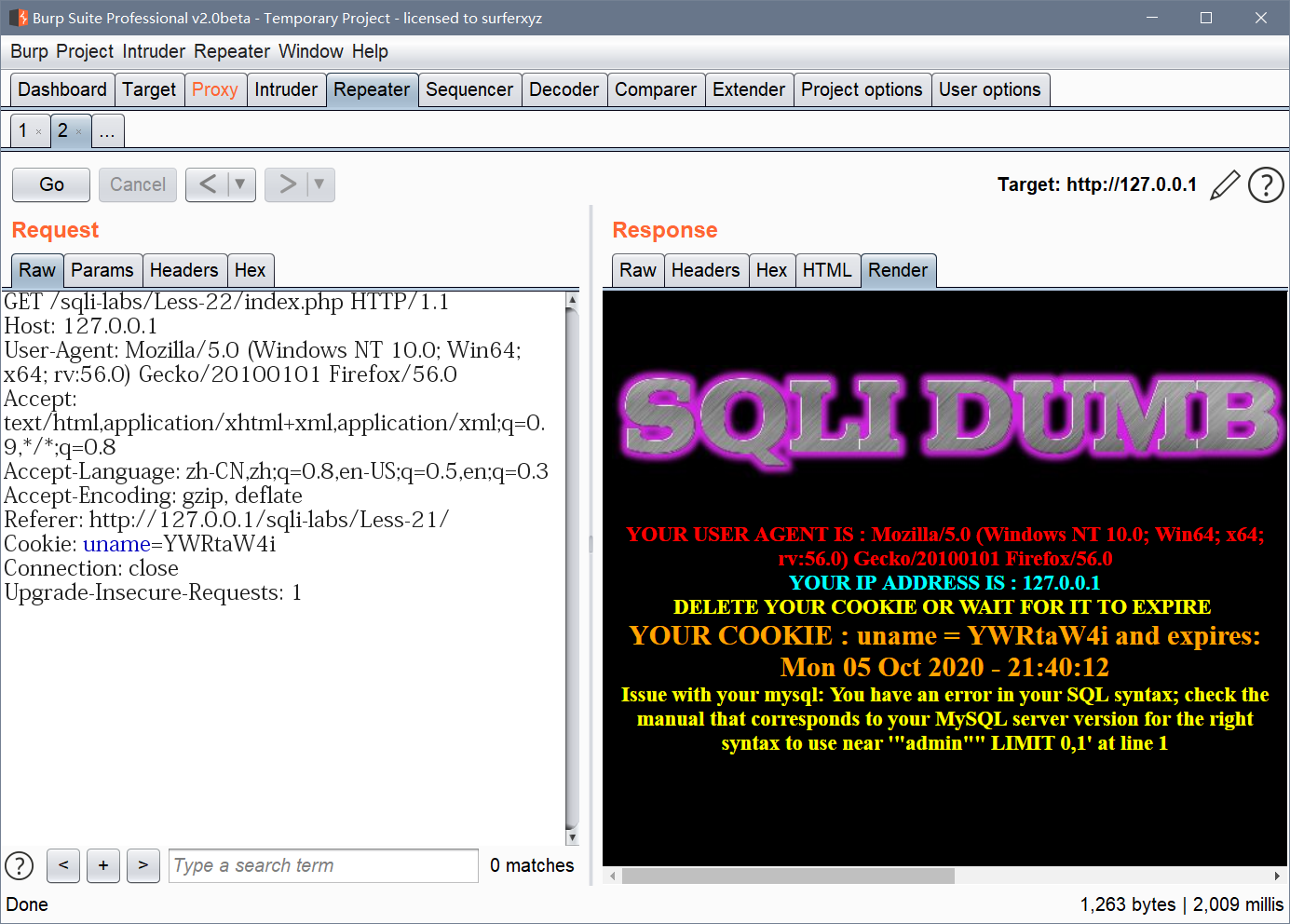Screen dimensions: 1290x924
Task: Click the uname cookie link in request
Action: tap(116, 543)
